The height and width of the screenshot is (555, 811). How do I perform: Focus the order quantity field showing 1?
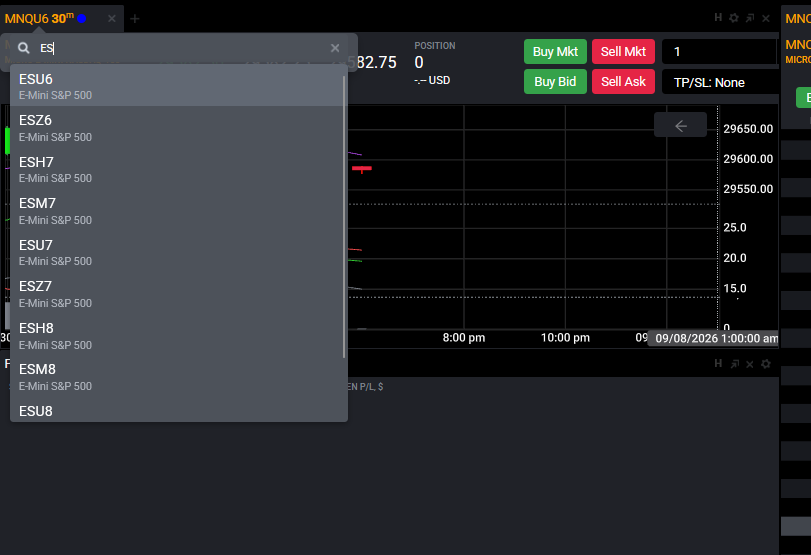click(x=719, y=52)
